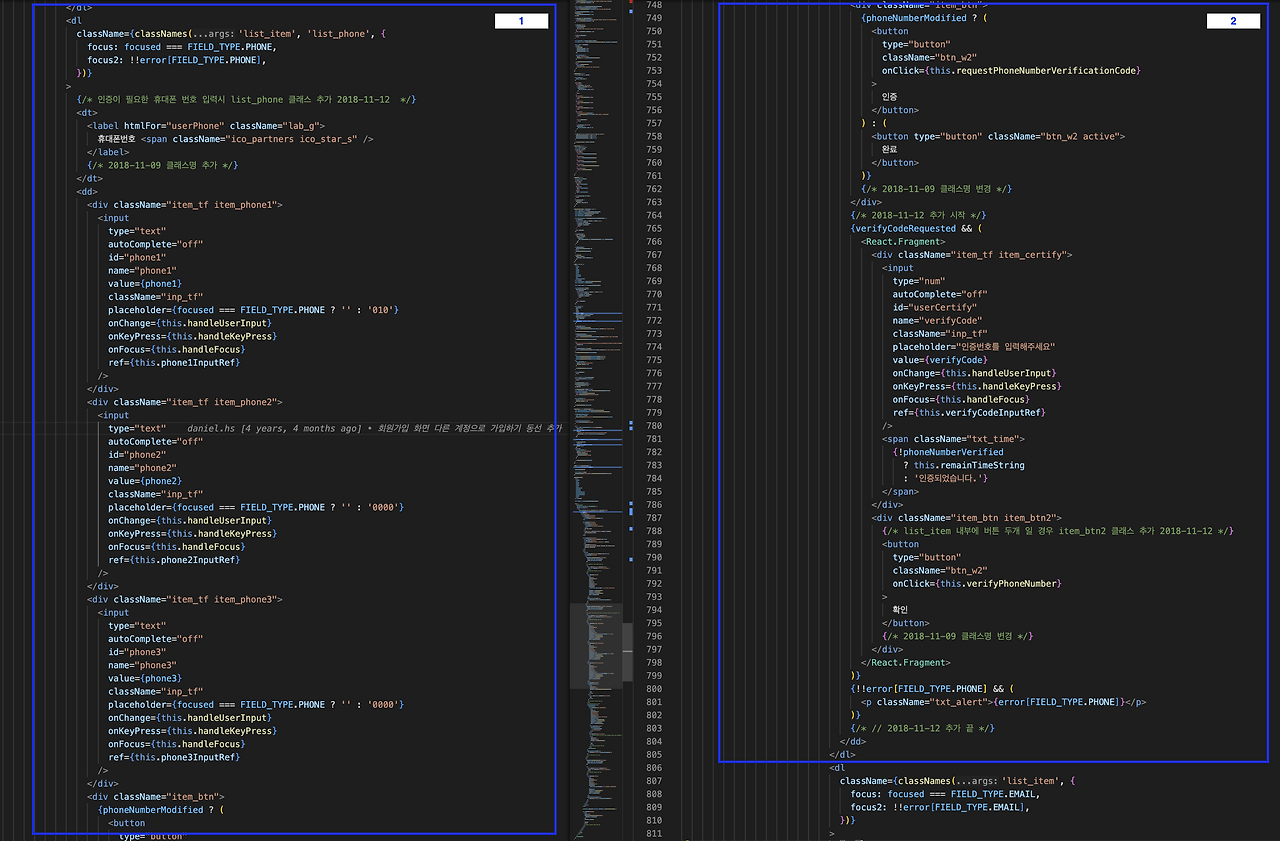Click the name="verifyCode" line

click(938, 320)
